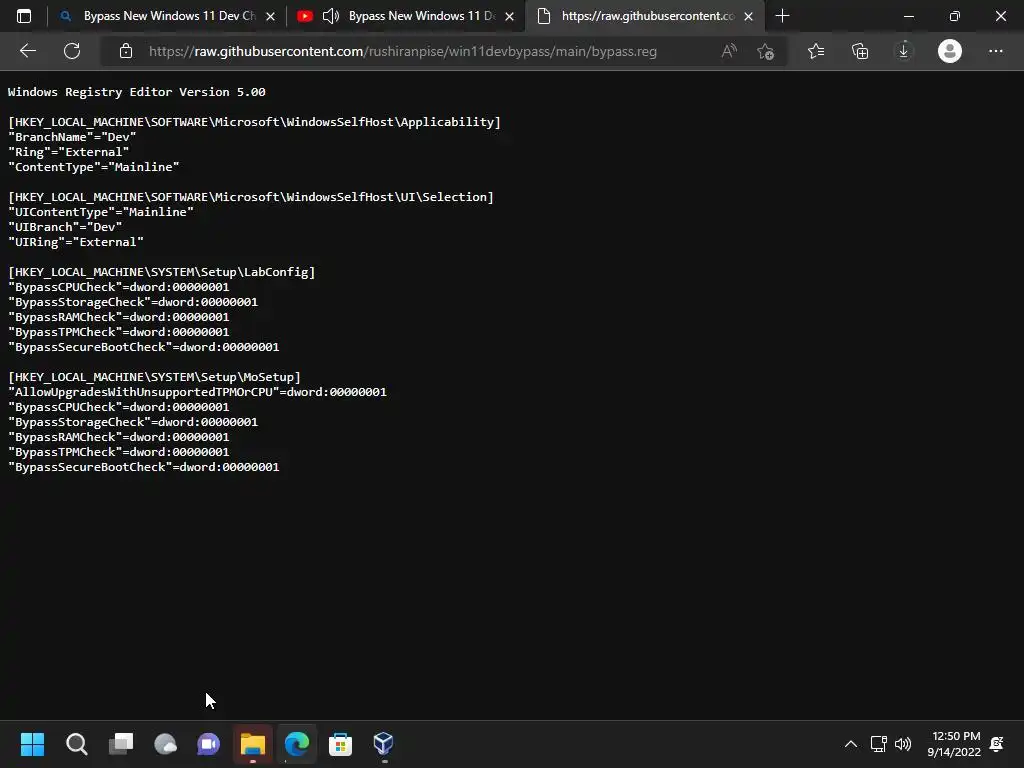This screenshot has height=768, width=1024.
Task: Click the SYSTEM\Setup\LabConfig key line
Action: click(161, 272)
